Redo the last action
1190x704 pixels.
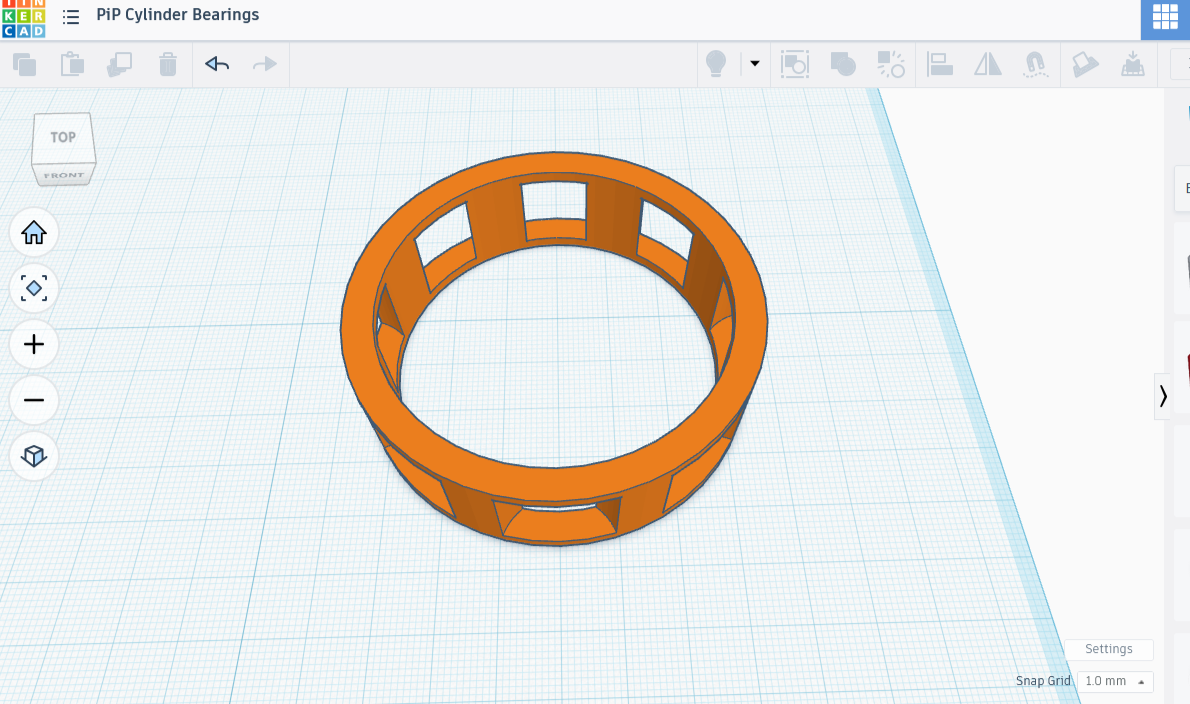pyautogui.click(x=264, y=64)
